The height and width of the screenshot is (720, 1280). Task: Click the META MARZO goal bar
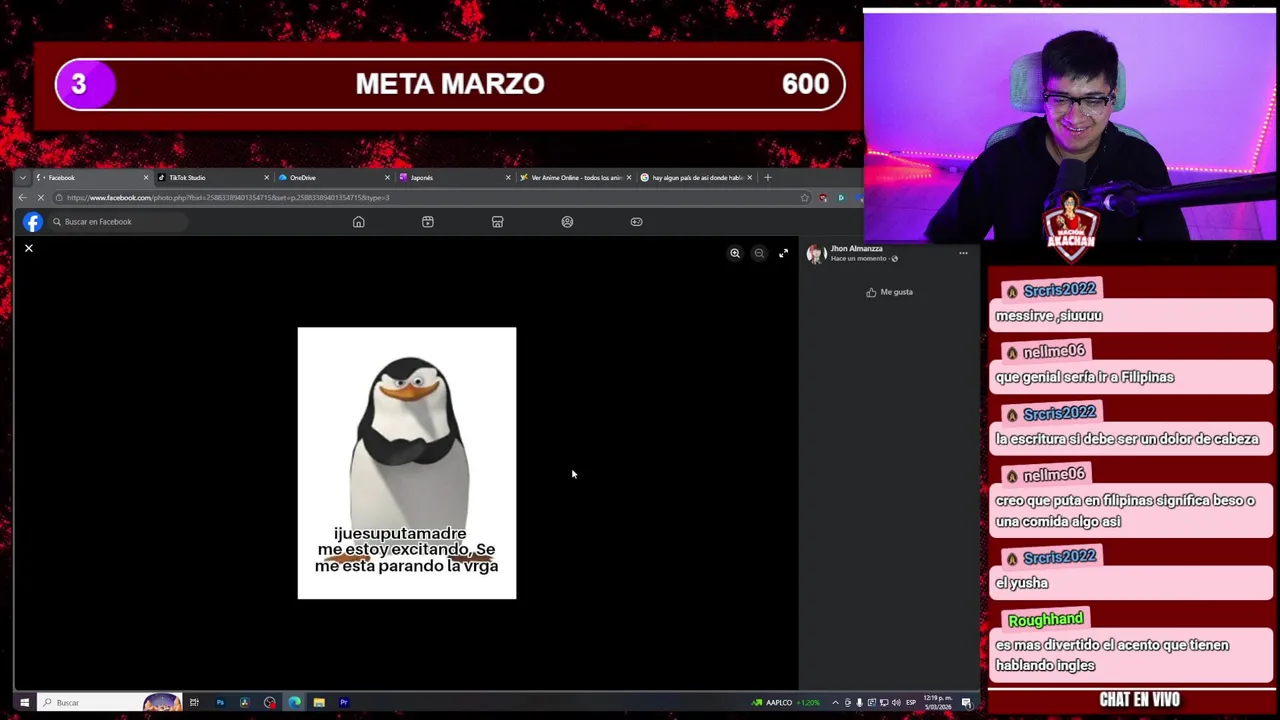[x=450, y=84]
